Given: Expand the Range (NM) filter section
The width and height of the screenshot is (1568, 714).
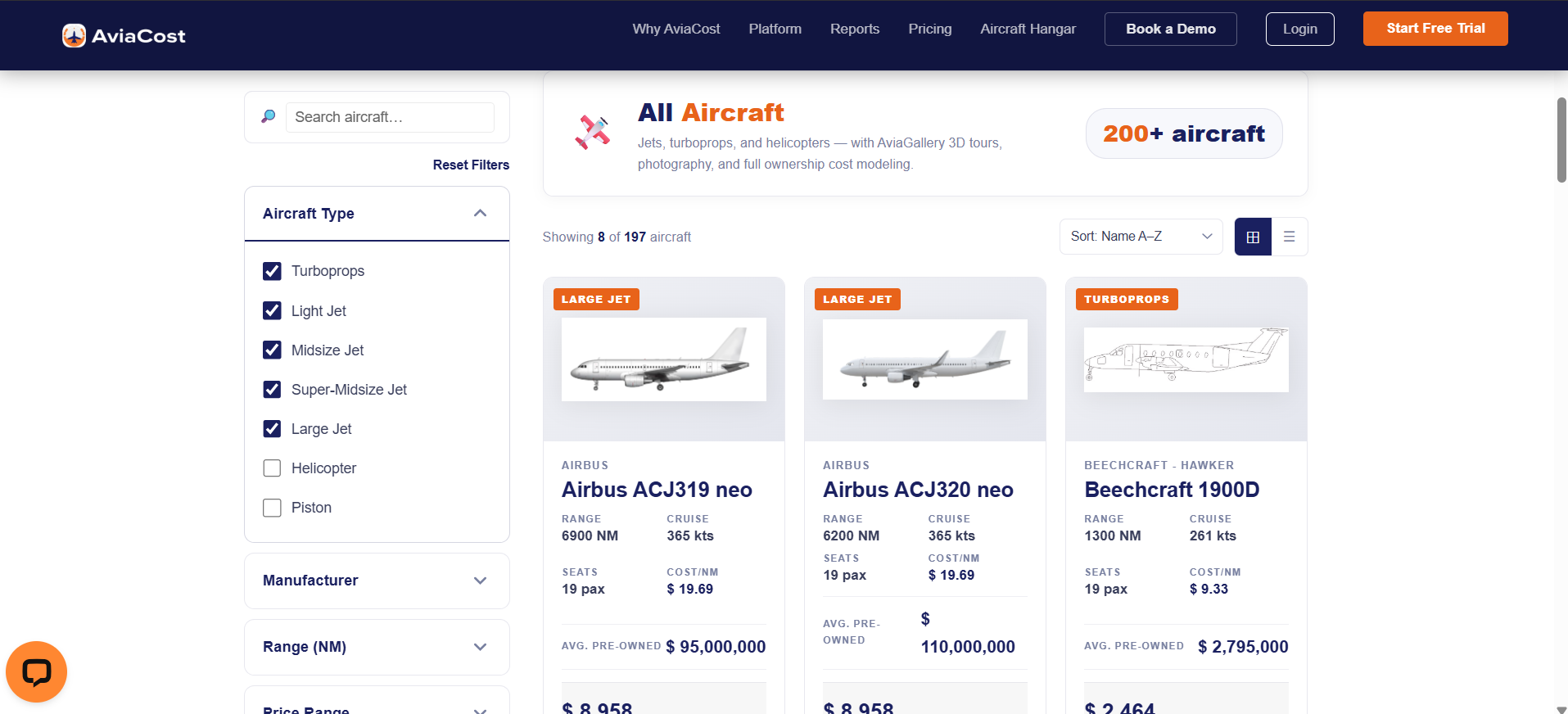Looking at the screenshot, I should tap(377, 647).
